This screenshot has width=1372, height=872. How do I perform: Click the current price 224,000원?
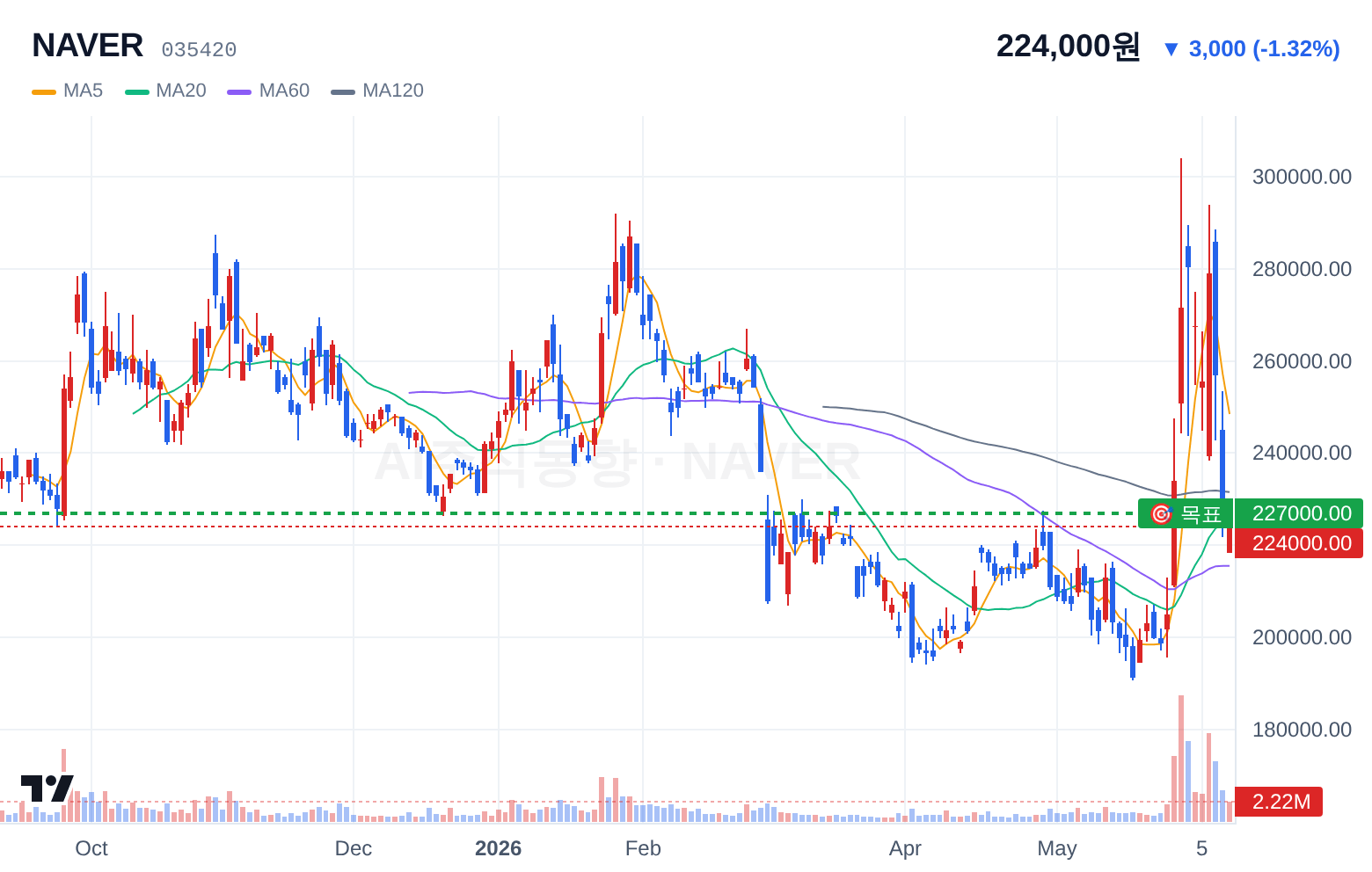tap(1068, 46)
